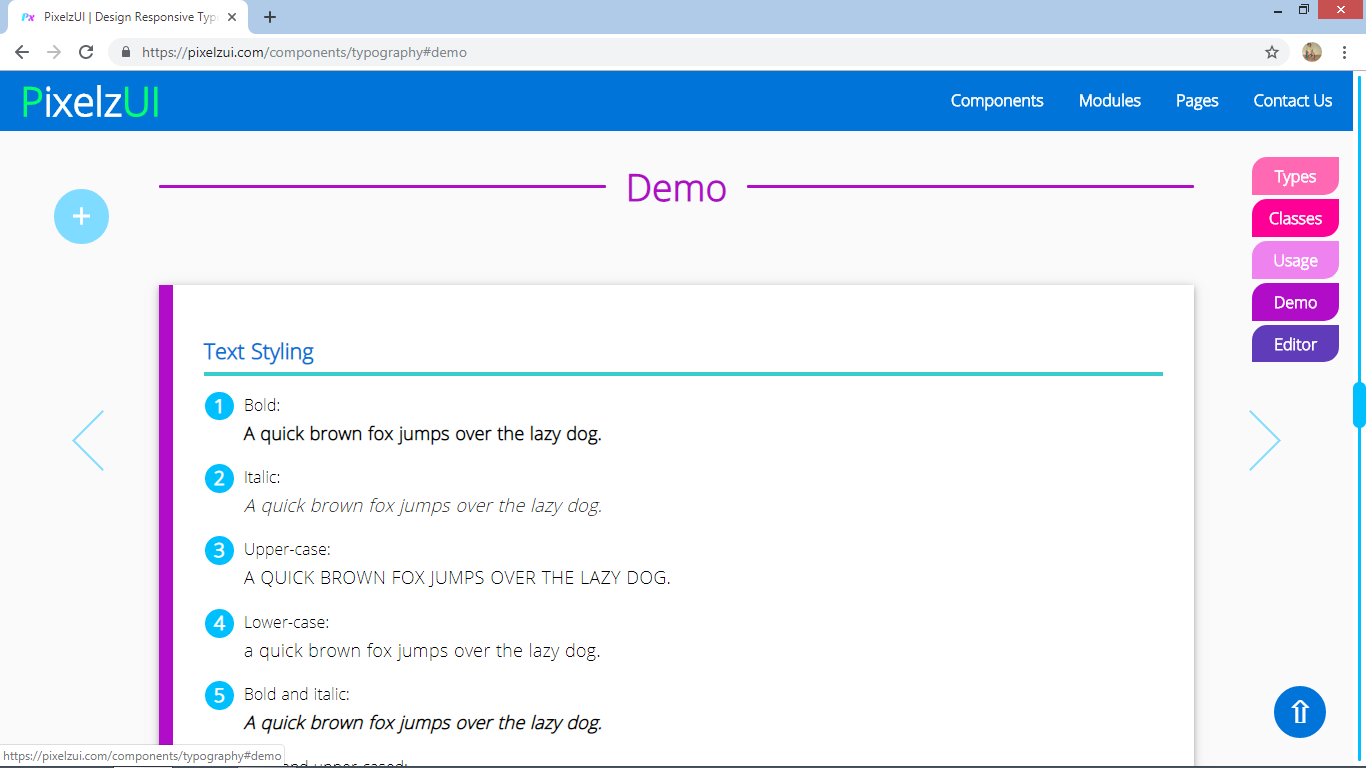The width and height of the screenshot is (1366, 768).
Task: Click the PixelzUI logo
Action: (90, 101)
